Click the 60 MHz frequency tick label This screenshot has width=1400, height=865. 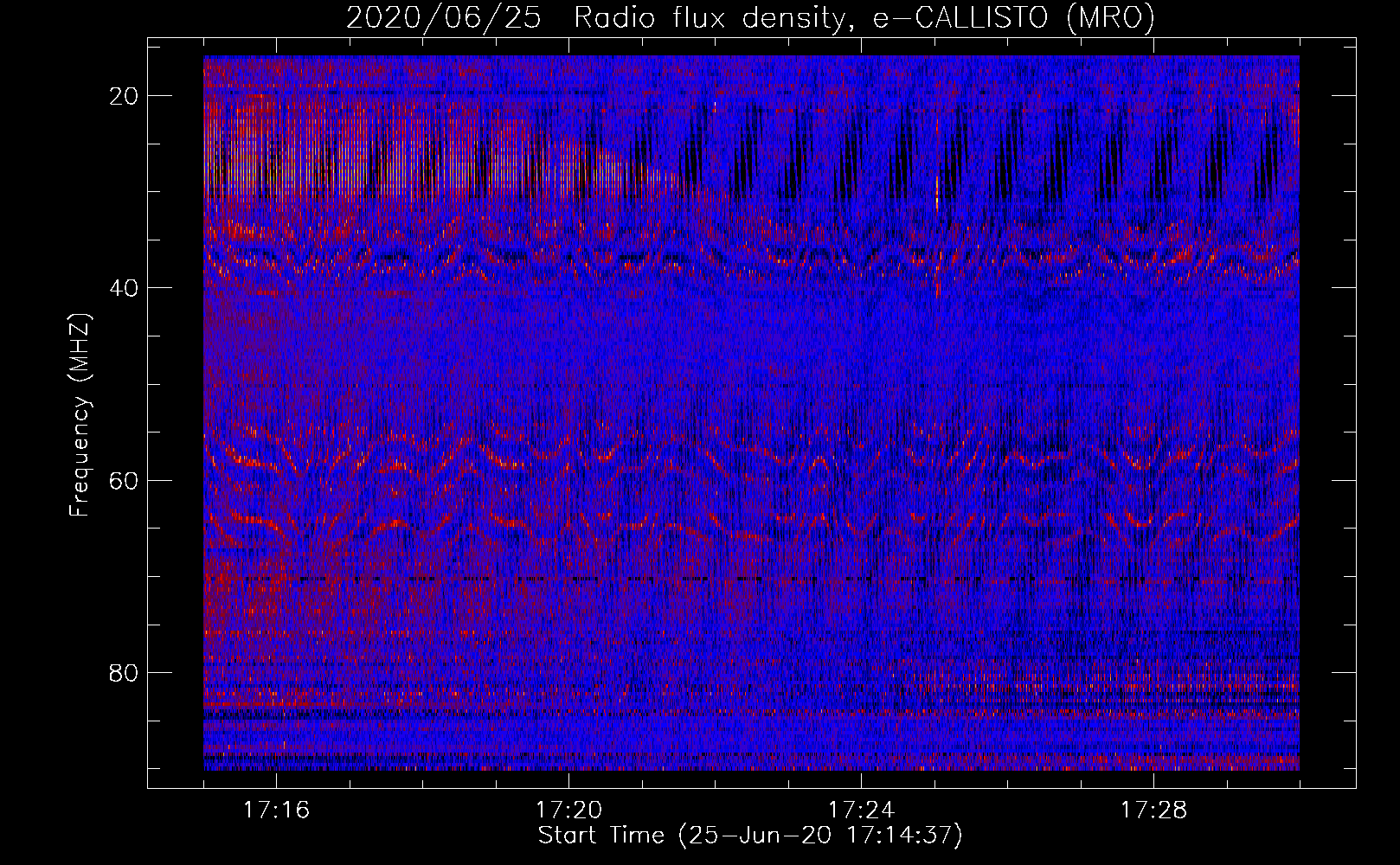pyautogui.click(x=125, y=480)
